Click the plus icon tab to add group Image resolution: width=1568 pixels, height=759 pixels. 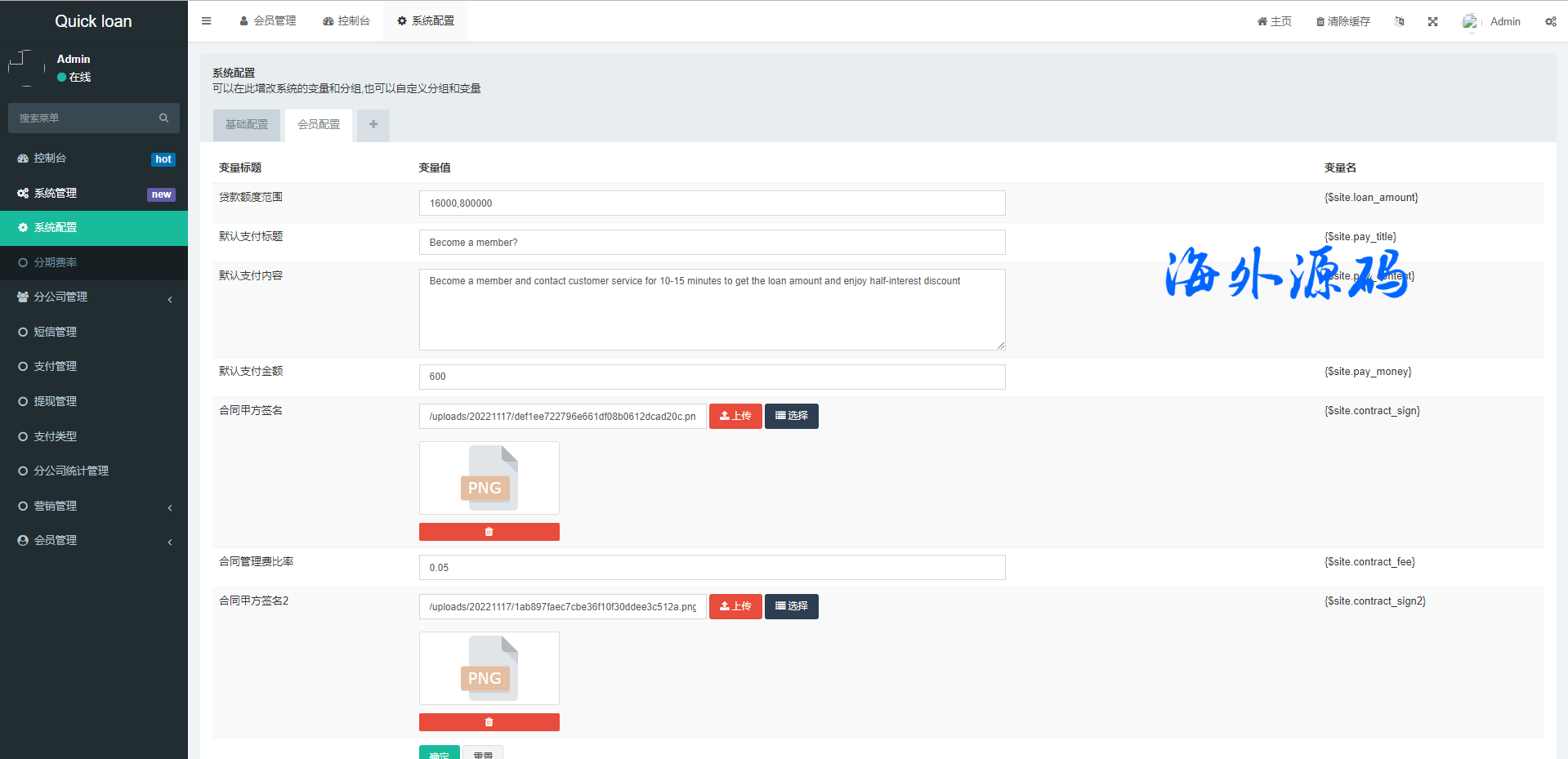coord(373,125)
